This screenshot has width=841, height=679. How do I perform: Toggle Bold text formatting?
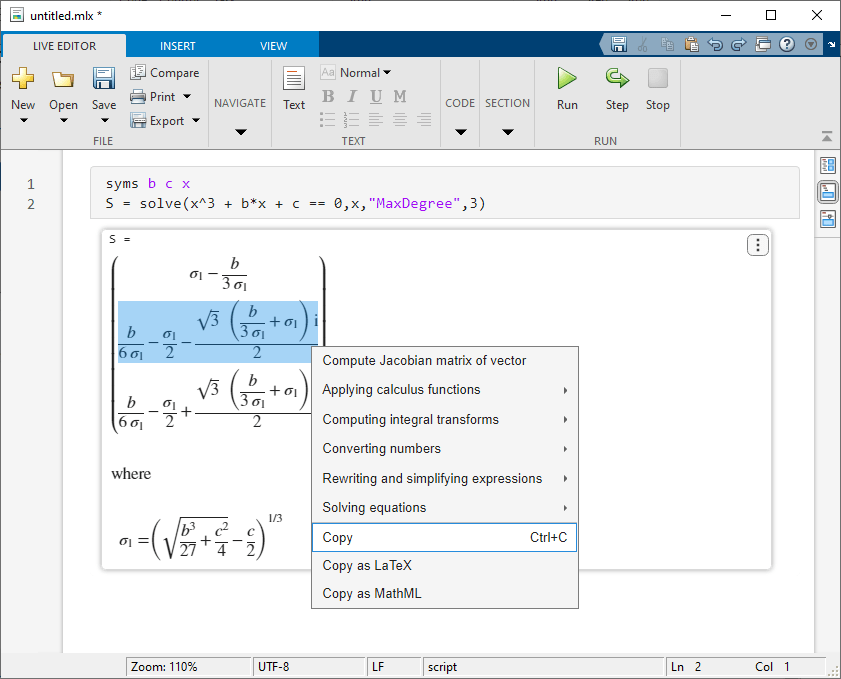coord(328,97)
